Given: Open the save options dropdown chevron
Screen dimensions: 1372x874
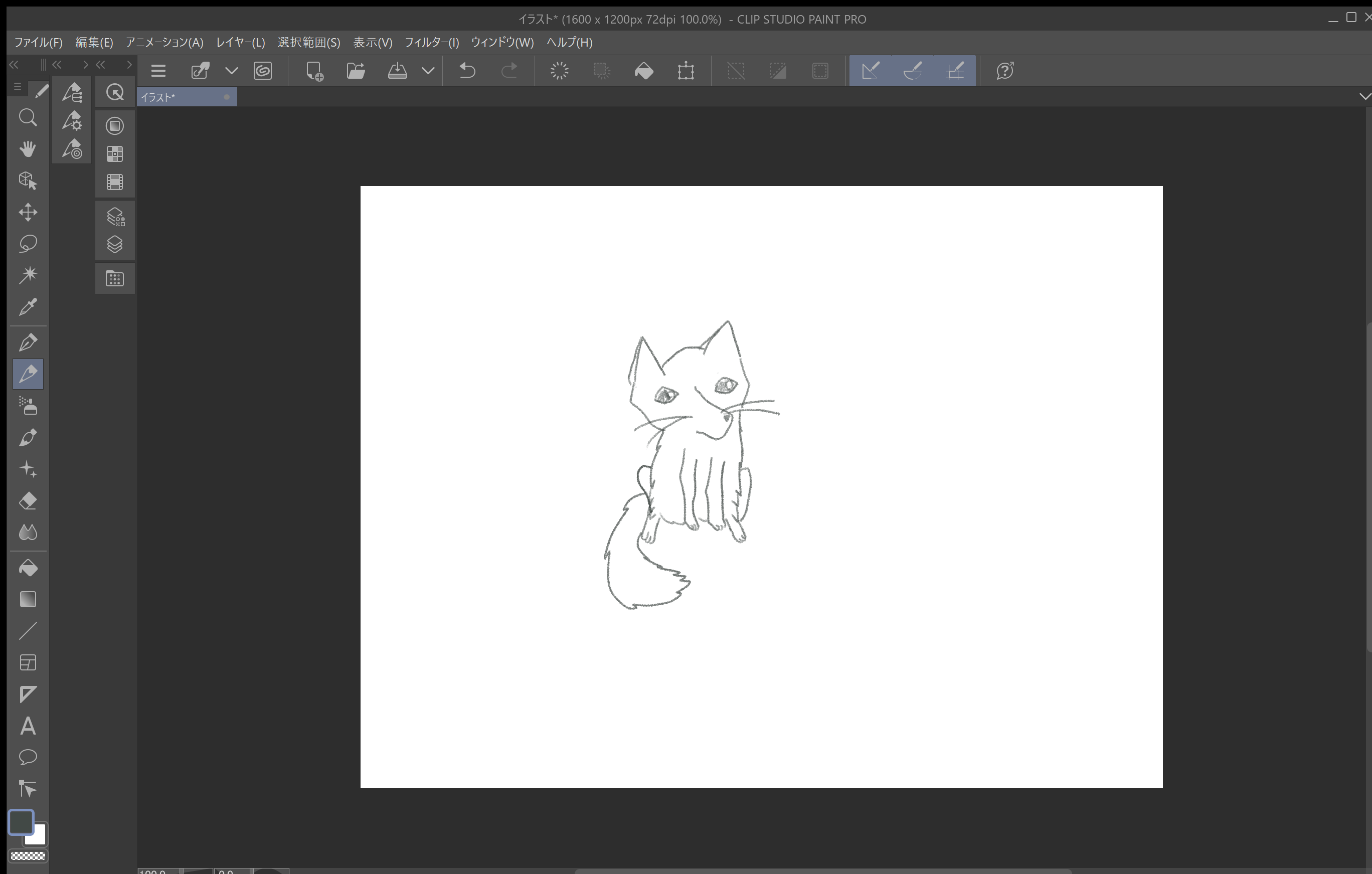Looking at the screenshot, I should (x=428, y=71).
